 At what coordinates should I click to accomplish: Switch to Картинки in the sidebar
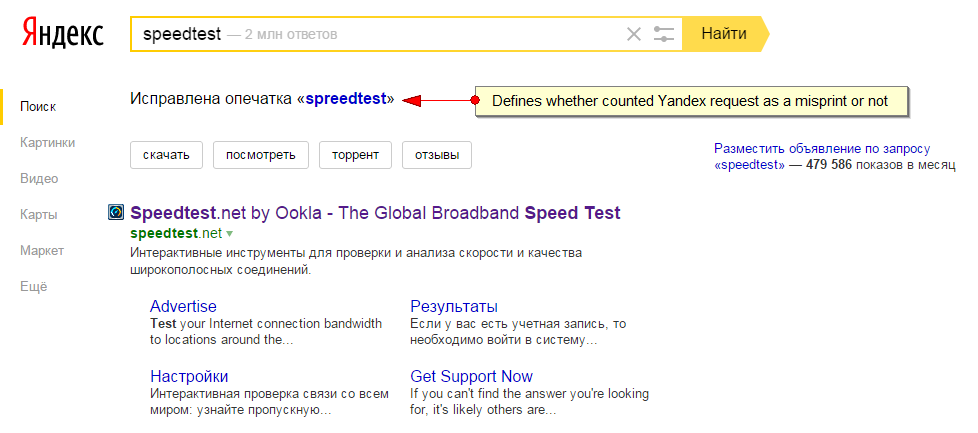point(47,143)
